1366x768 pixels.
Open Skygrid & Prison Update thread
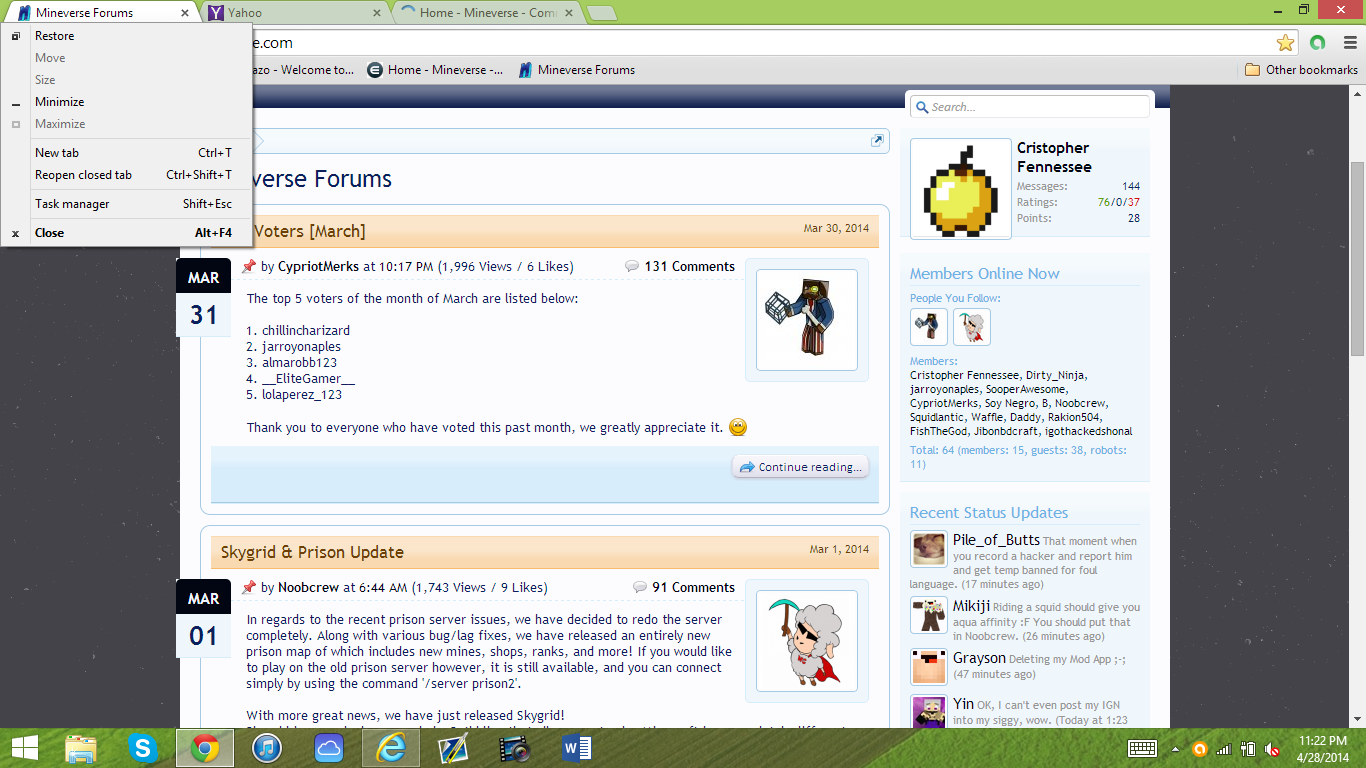[312, 552]
